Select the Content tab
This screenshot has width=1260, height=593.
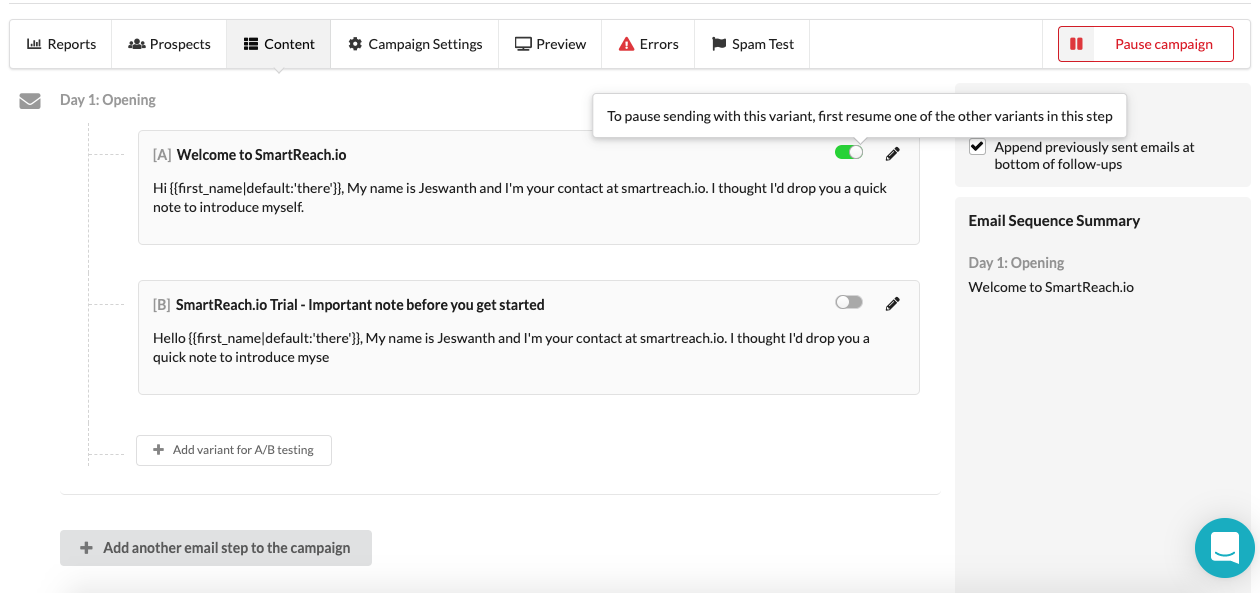(x=279, y=44)
